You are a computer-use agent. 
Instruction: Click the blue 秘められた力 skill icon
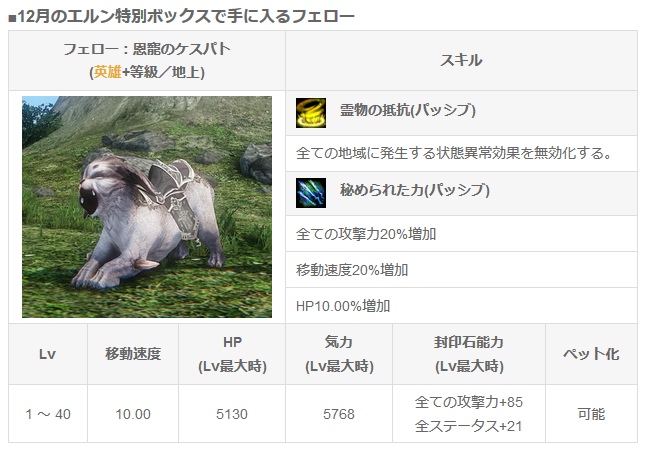(311, 193)
